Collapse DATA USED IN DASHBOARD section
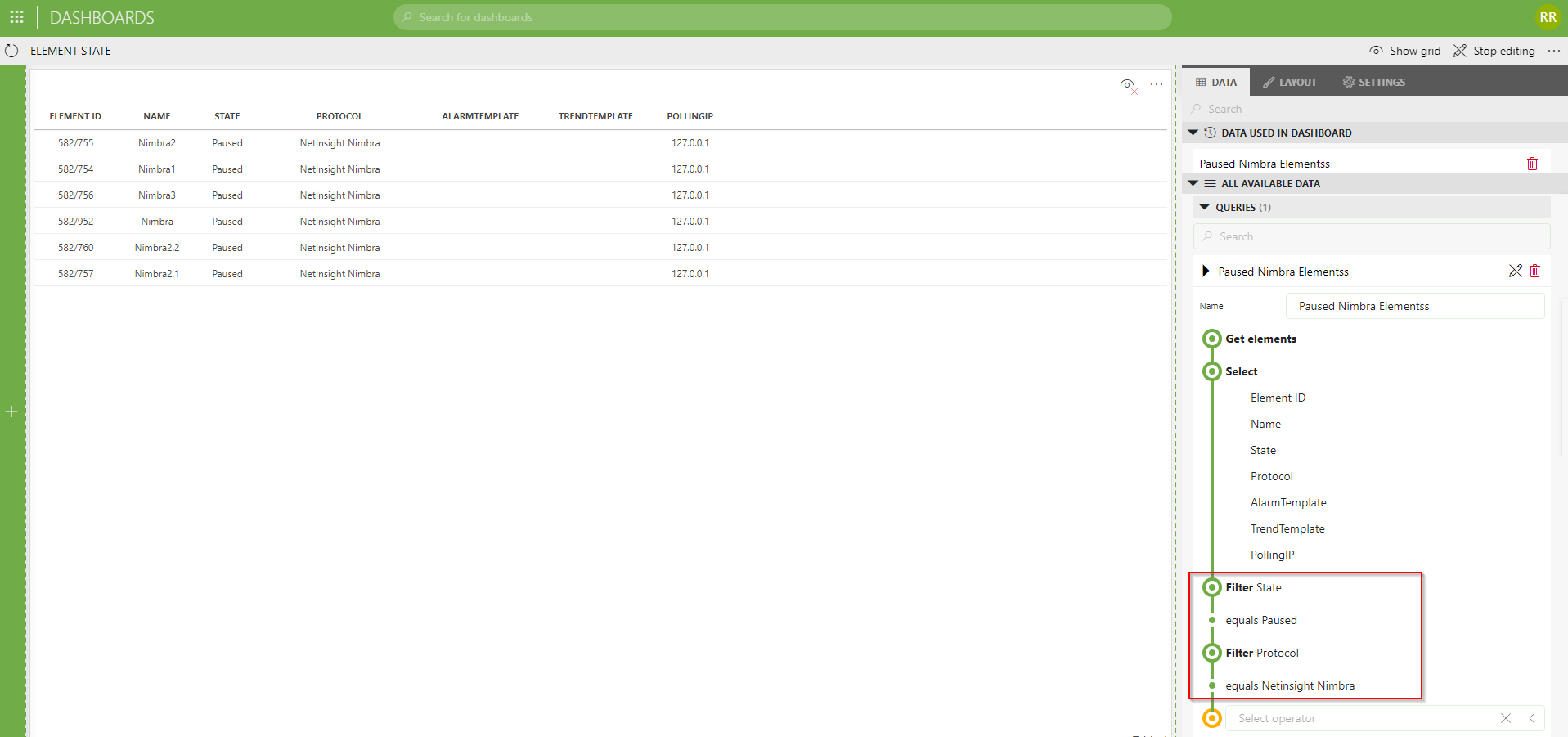Viewport: 1568px width, 737px height. 1193,133
